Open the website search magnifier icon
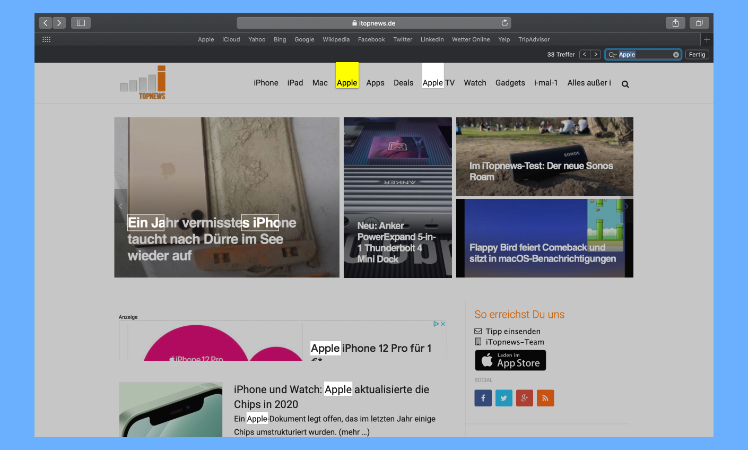The width and height of the screenshot is (748, 450). tap(625, 84)
